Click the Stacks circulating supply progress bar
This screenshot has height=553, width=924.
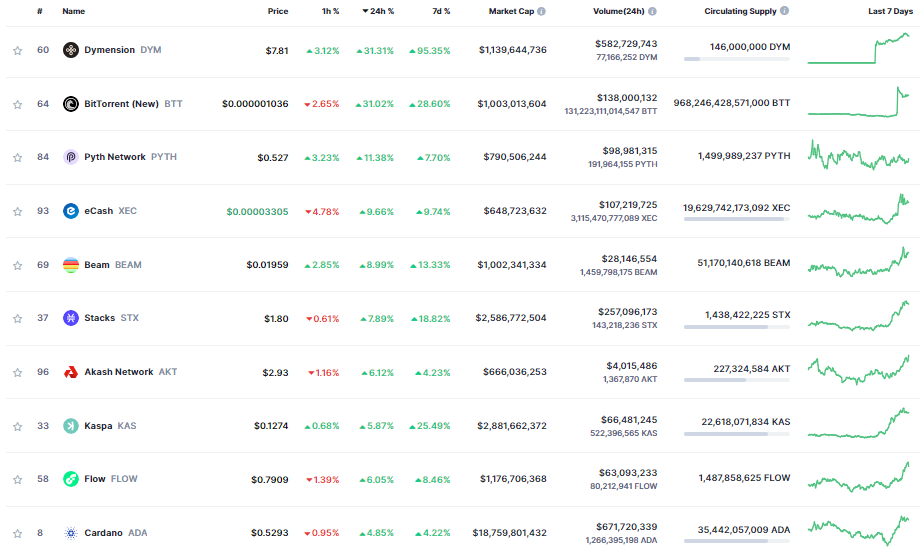[x=736, y=327]
